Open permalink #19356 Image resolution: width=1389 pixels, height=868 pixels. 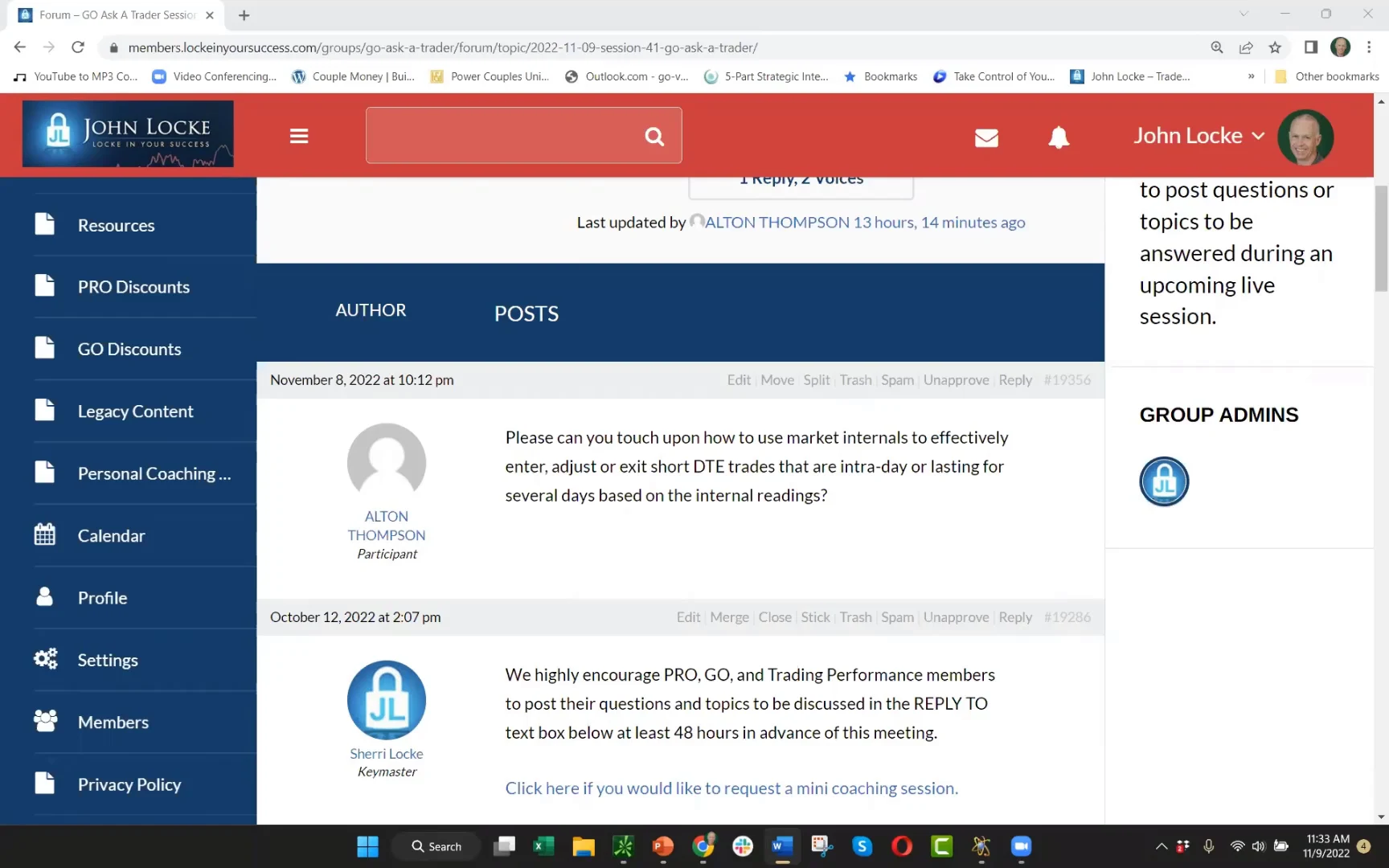pos(1067,380)
